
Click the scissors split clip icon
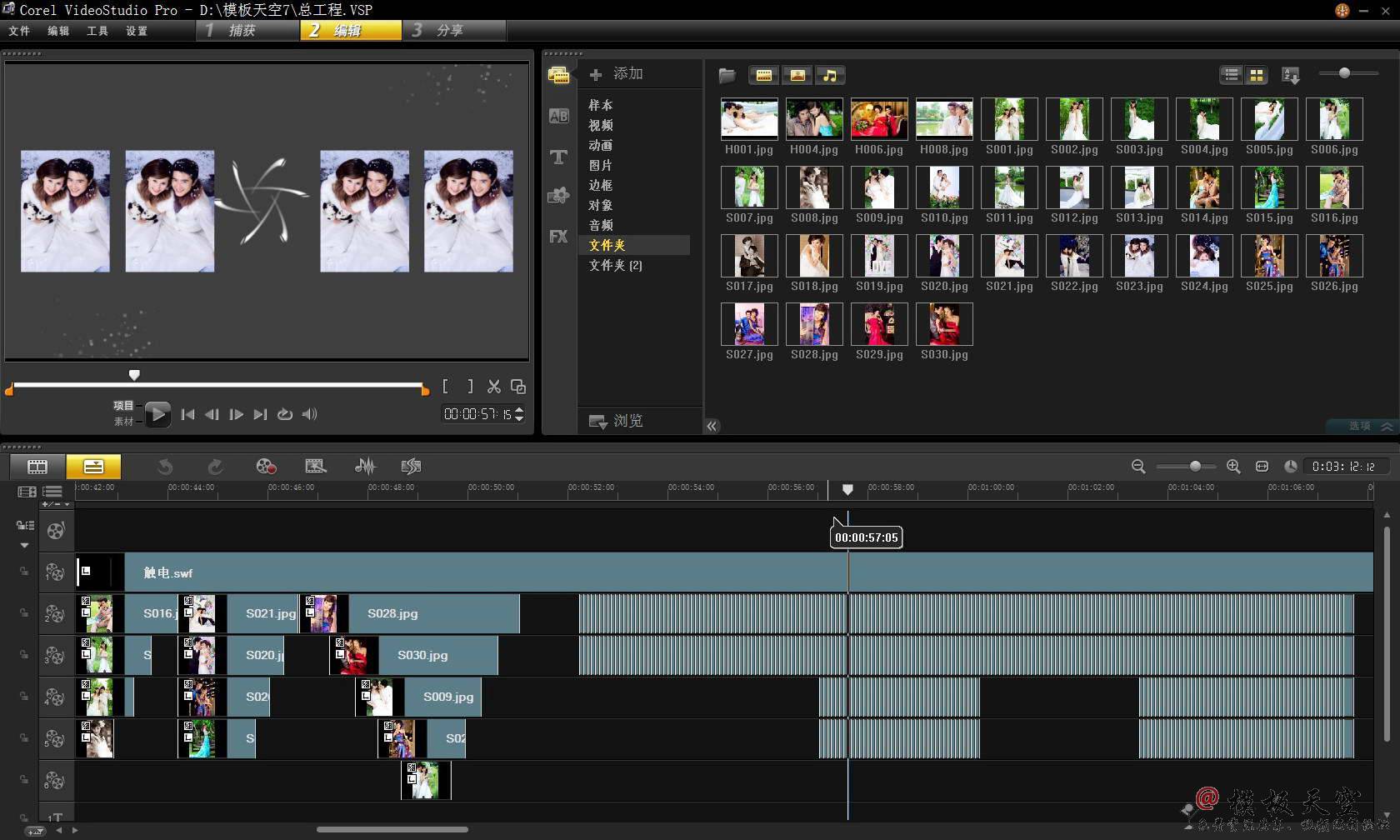click(x=494, y=387)
